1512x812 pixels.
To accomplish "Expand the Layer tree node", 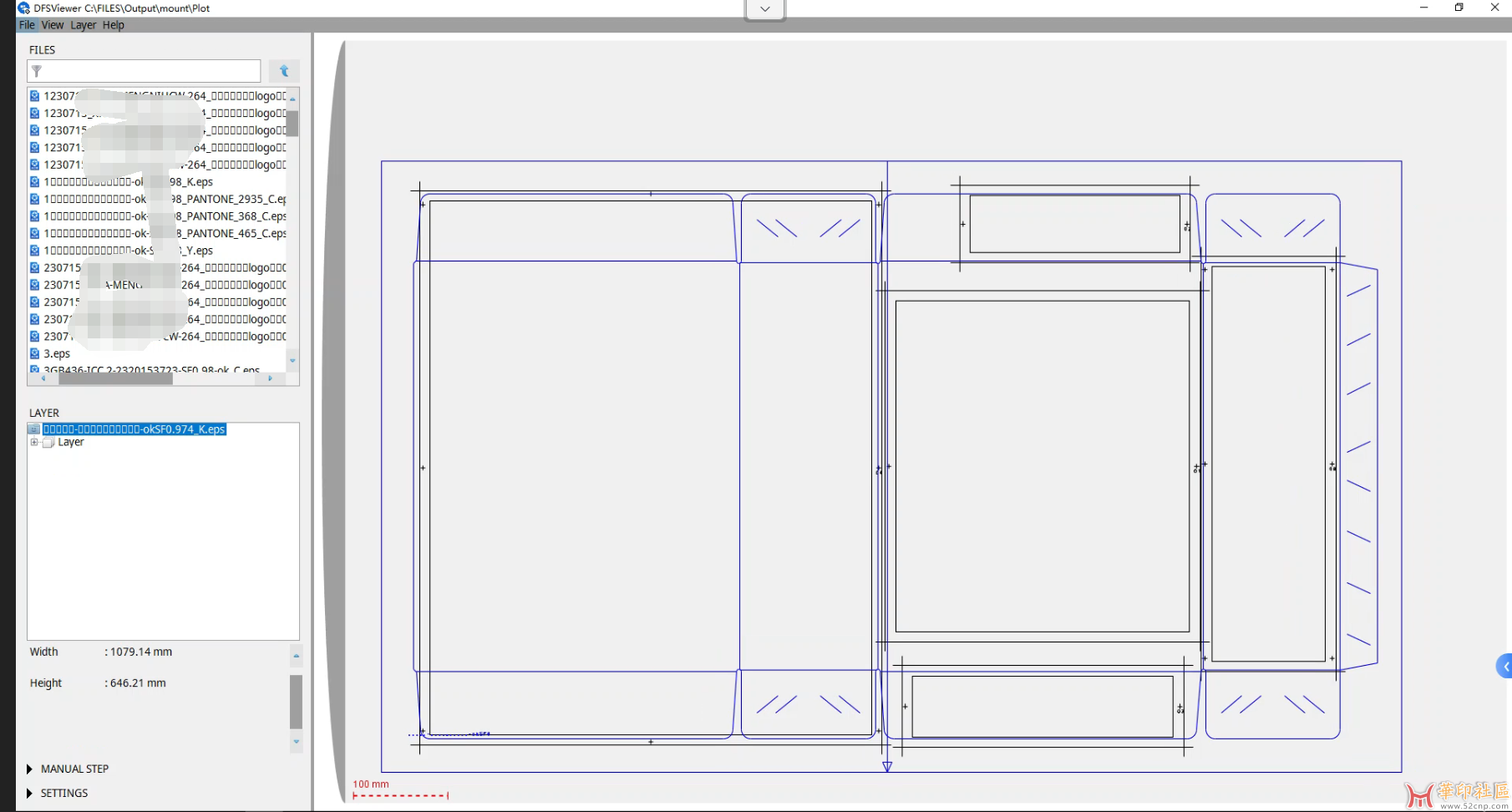I will [x=34, y=443].
